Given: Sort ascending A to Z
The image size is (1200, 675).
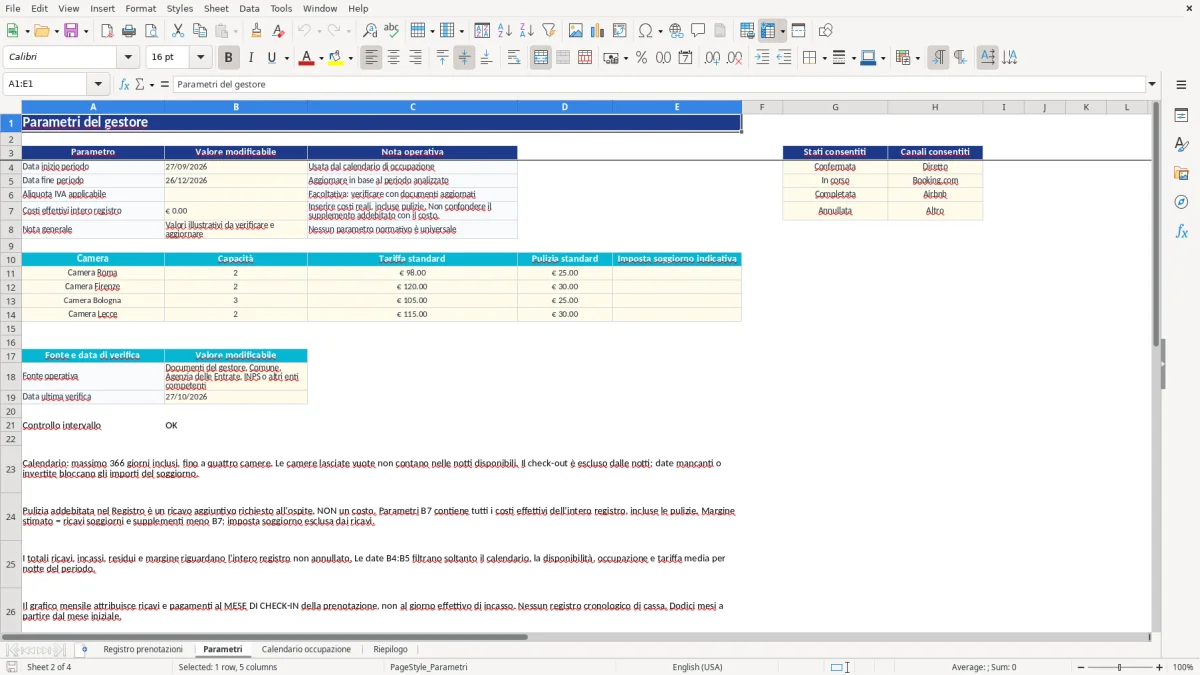Looking at the screenshot, I should (x=504, y=31).
